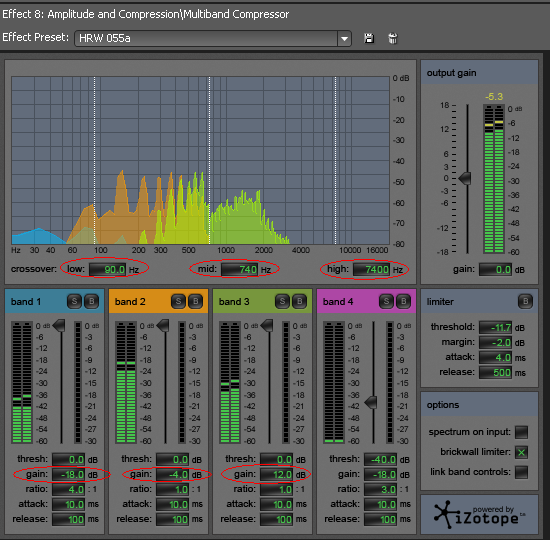Click band 1 gain -18.0 field
This screenshot has width=550, height=540.
tap(68, 474)
